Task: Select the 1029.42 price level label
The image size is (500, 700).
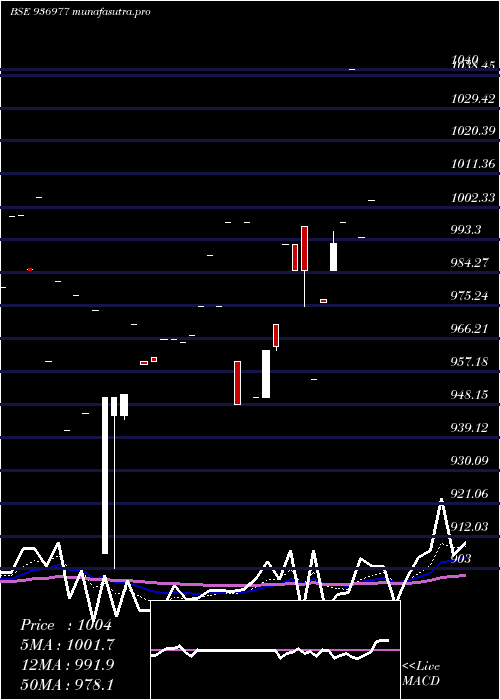Action: [x=473, y=99]
